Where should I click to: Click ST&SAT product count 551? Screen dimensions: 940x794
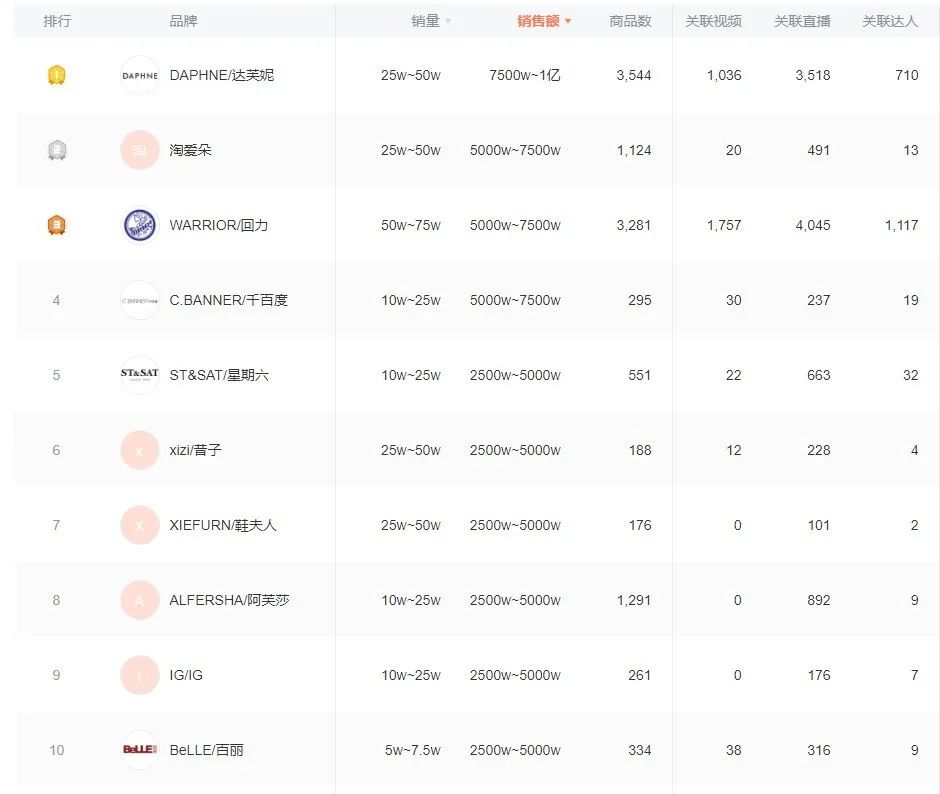pyautogui.click(x=640, y=375)
